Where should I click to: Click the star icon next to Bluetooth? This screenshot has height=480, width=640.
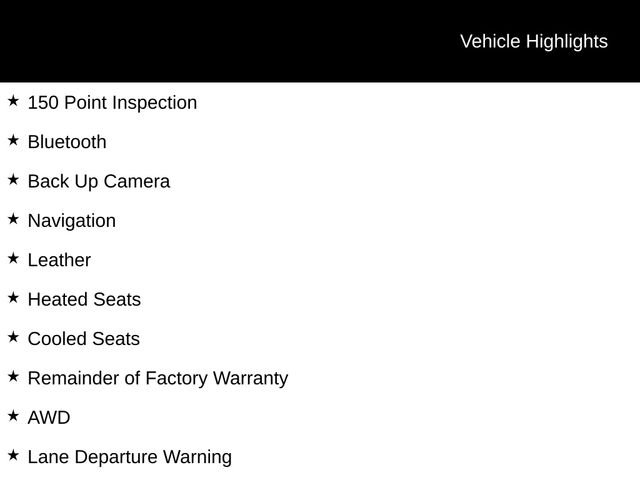(13, 140)
